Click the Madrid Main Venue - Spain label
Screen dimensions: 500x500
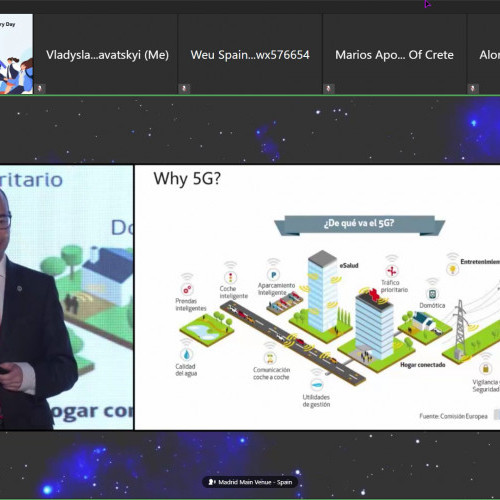(255, 482)
